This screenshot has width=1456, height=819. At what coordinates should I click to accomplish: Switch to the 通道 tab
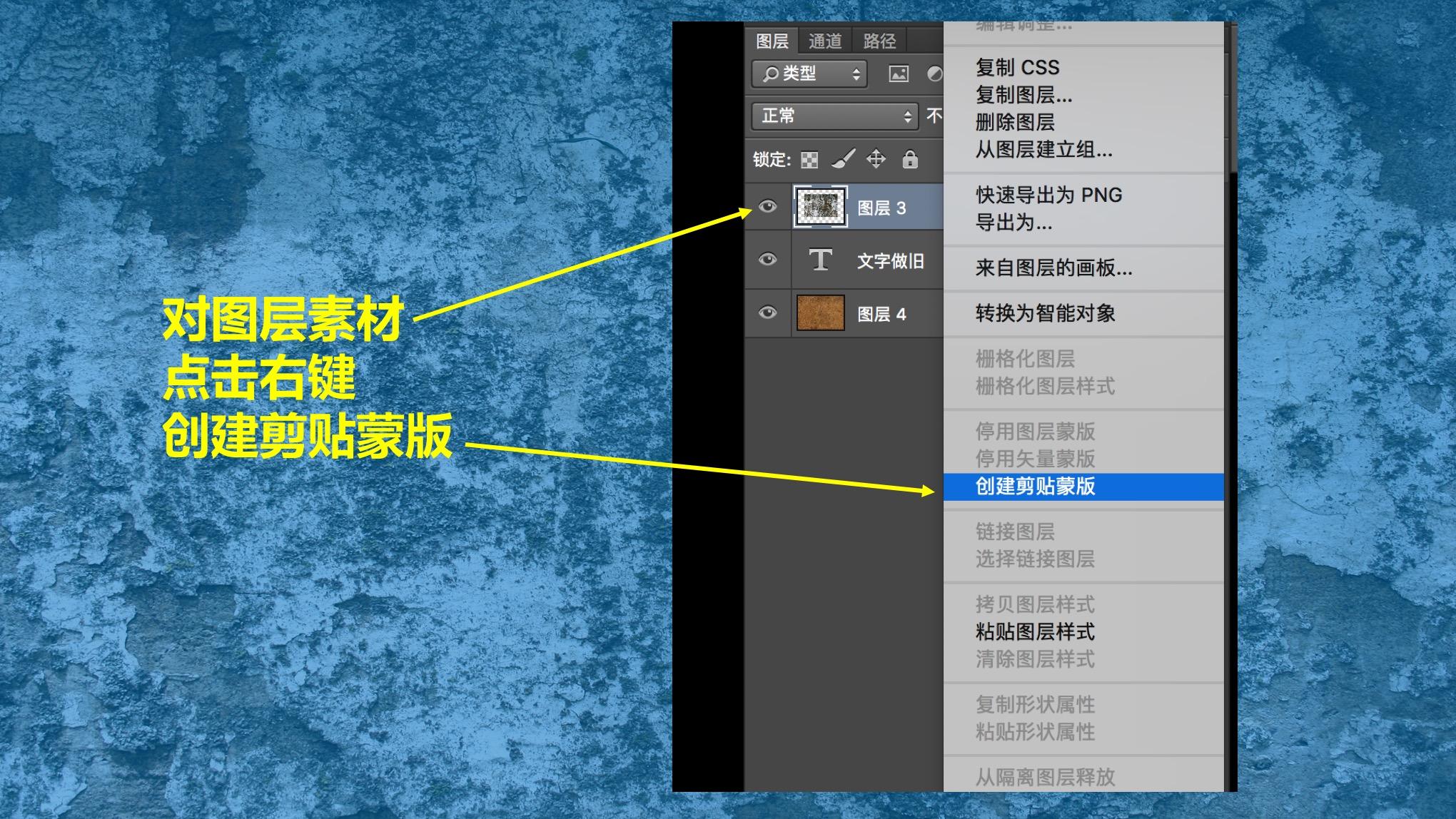pyautogui.click(x=825, y=41)
